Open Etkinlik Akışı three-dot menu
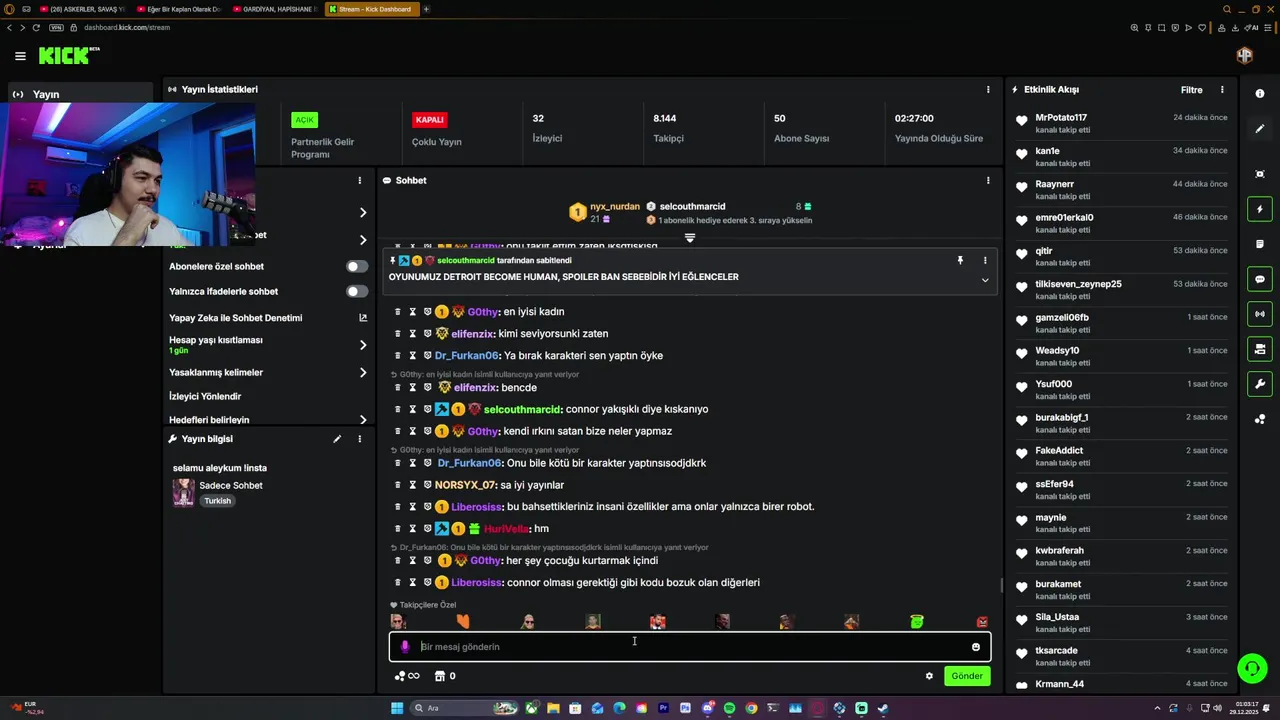 pyautogui.click(x=1222, y=89)
